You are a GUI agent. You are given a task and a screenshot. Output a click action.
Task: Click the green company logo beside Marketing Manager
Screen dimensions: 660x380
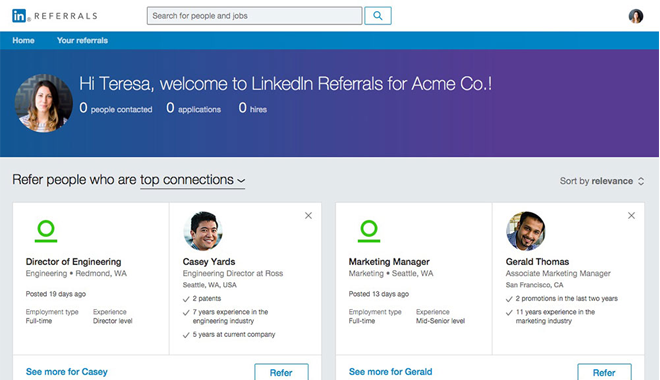tap(369, 231)
